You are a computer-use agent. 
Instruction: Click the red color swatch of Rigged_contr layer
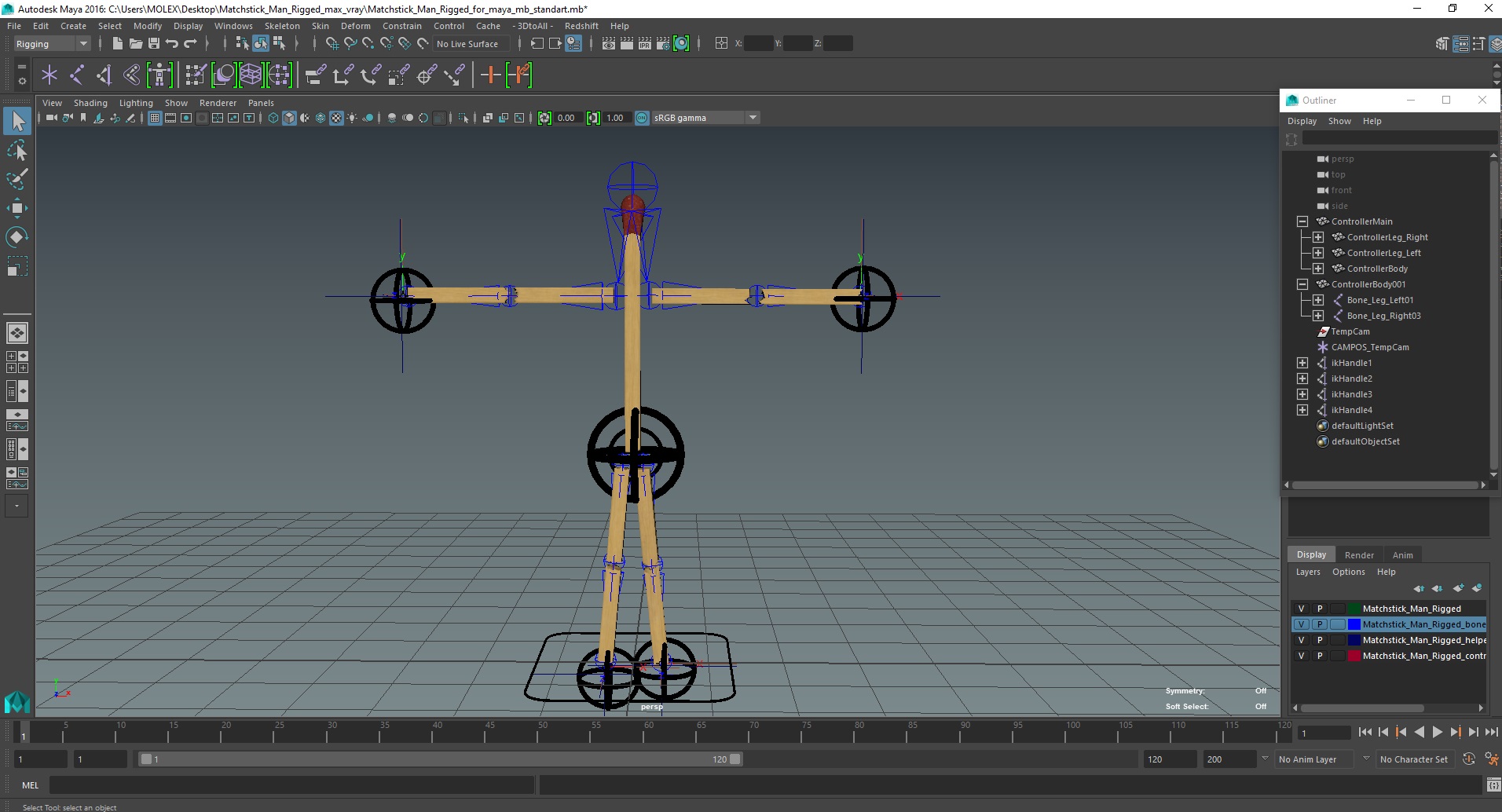tap(1354, 656)
